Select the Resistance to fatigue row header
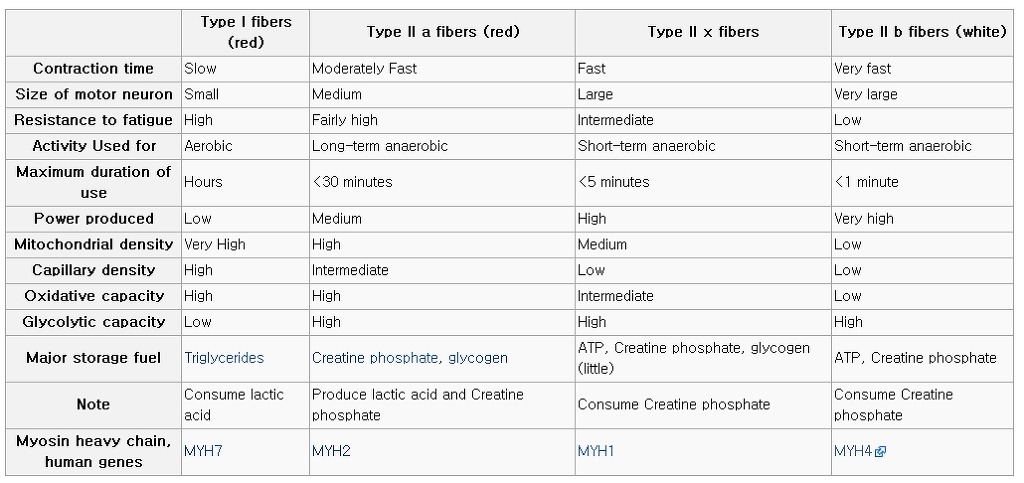Image resolution: width=1024 pixels, height=483 pixels. click(x=93, y=120)
